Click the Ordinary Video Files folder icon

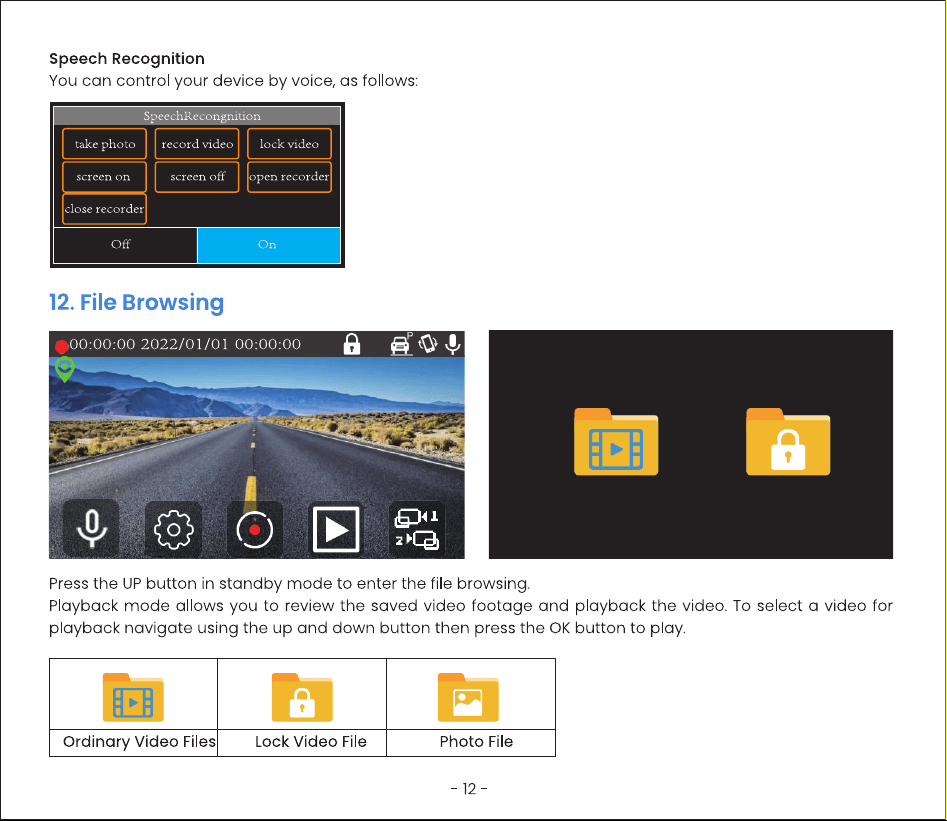point(133,697)
